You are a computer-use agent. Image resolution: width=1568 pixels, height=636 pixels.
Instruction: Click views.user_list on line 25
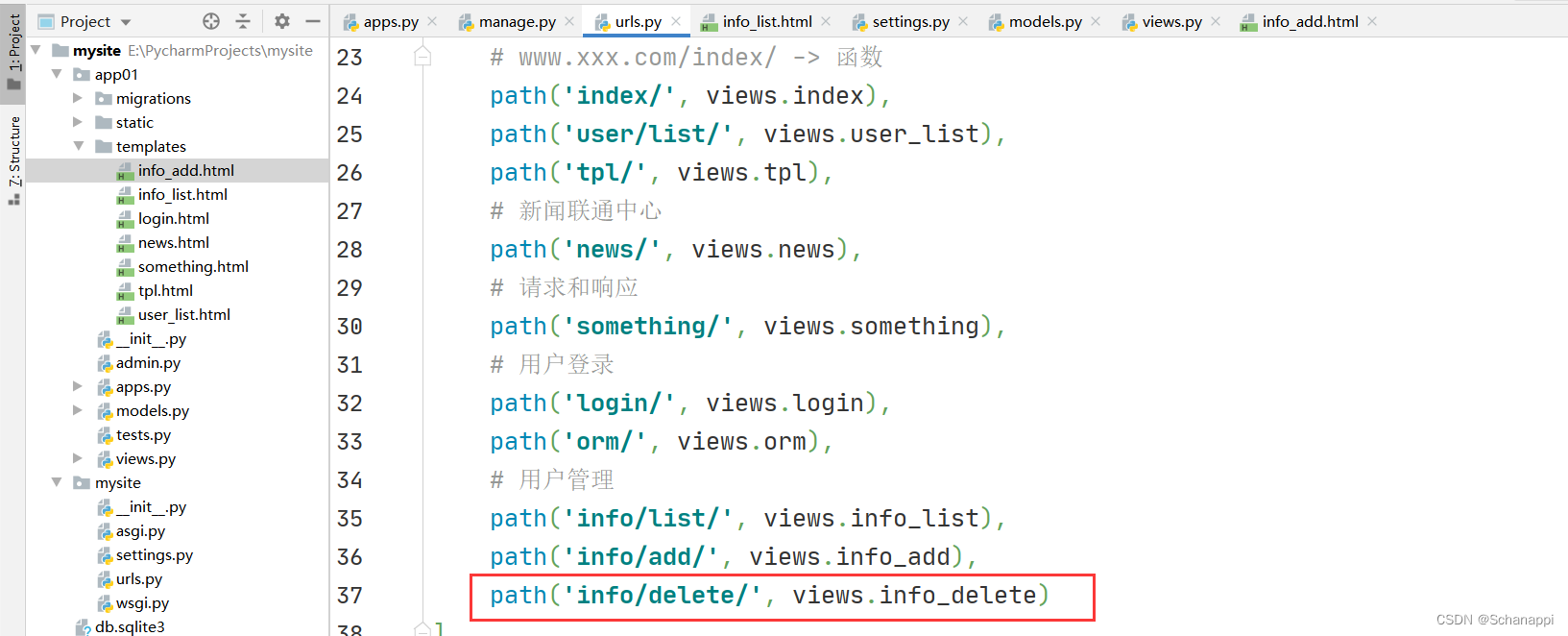point(871,135)
